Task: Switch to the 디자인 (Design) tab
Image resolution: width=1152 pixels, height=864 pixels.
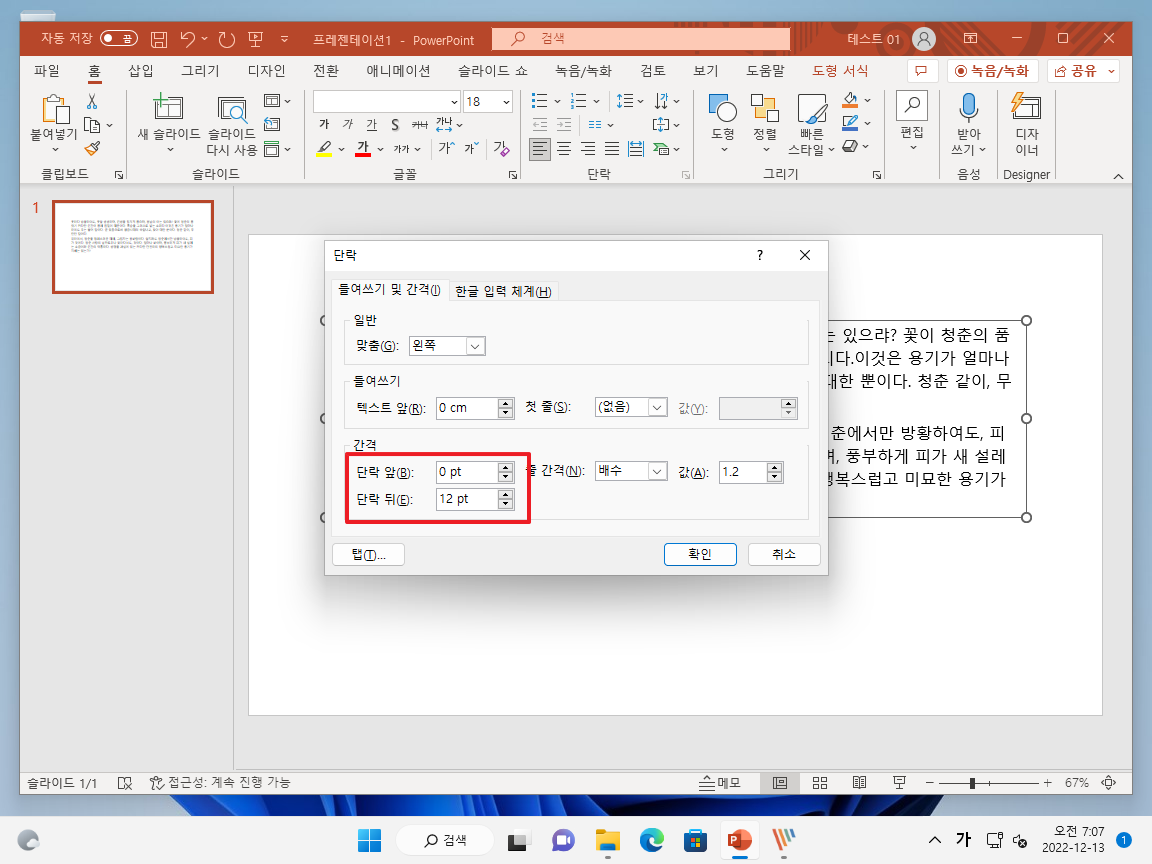Action: (x=267, y=71)
